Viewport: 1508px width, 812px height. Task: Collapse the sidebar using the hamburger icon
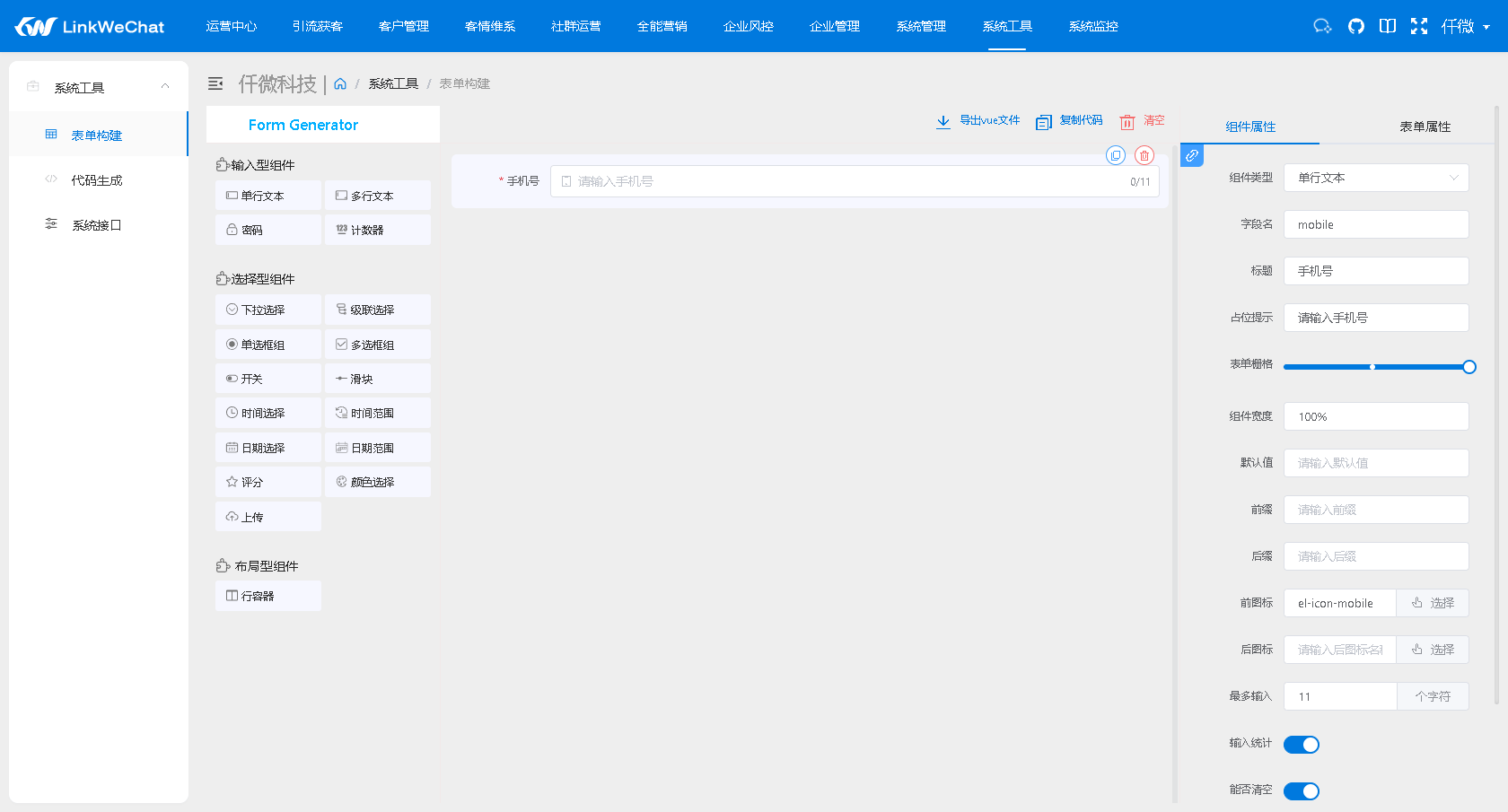coord(215,83)
